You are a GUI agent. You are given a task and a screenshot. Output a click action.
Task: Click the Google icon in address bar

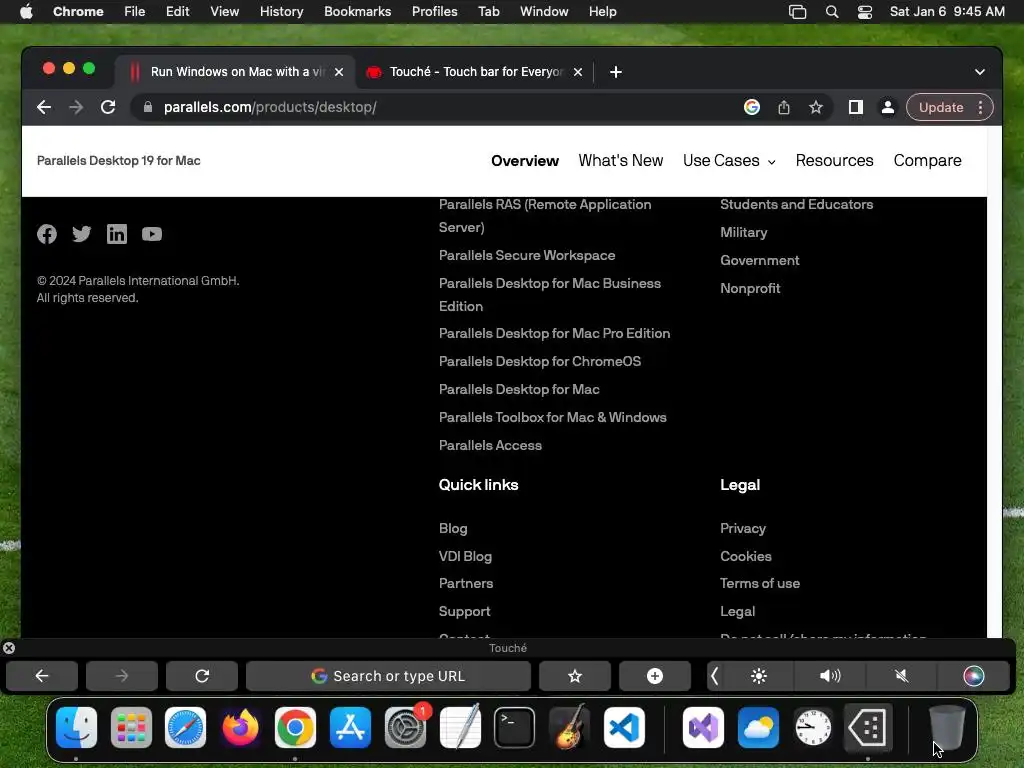752,107
